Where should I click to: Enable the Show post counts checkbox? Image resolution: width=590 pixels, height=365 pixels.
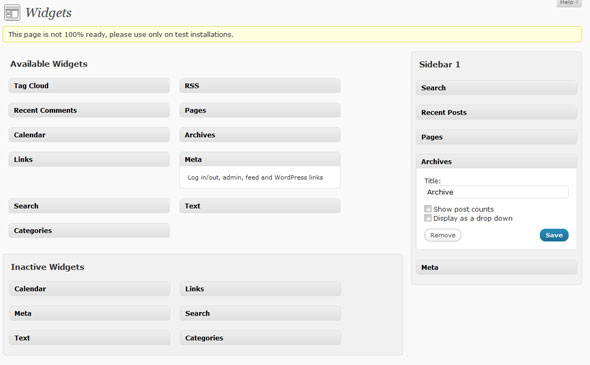coord(428,209)
